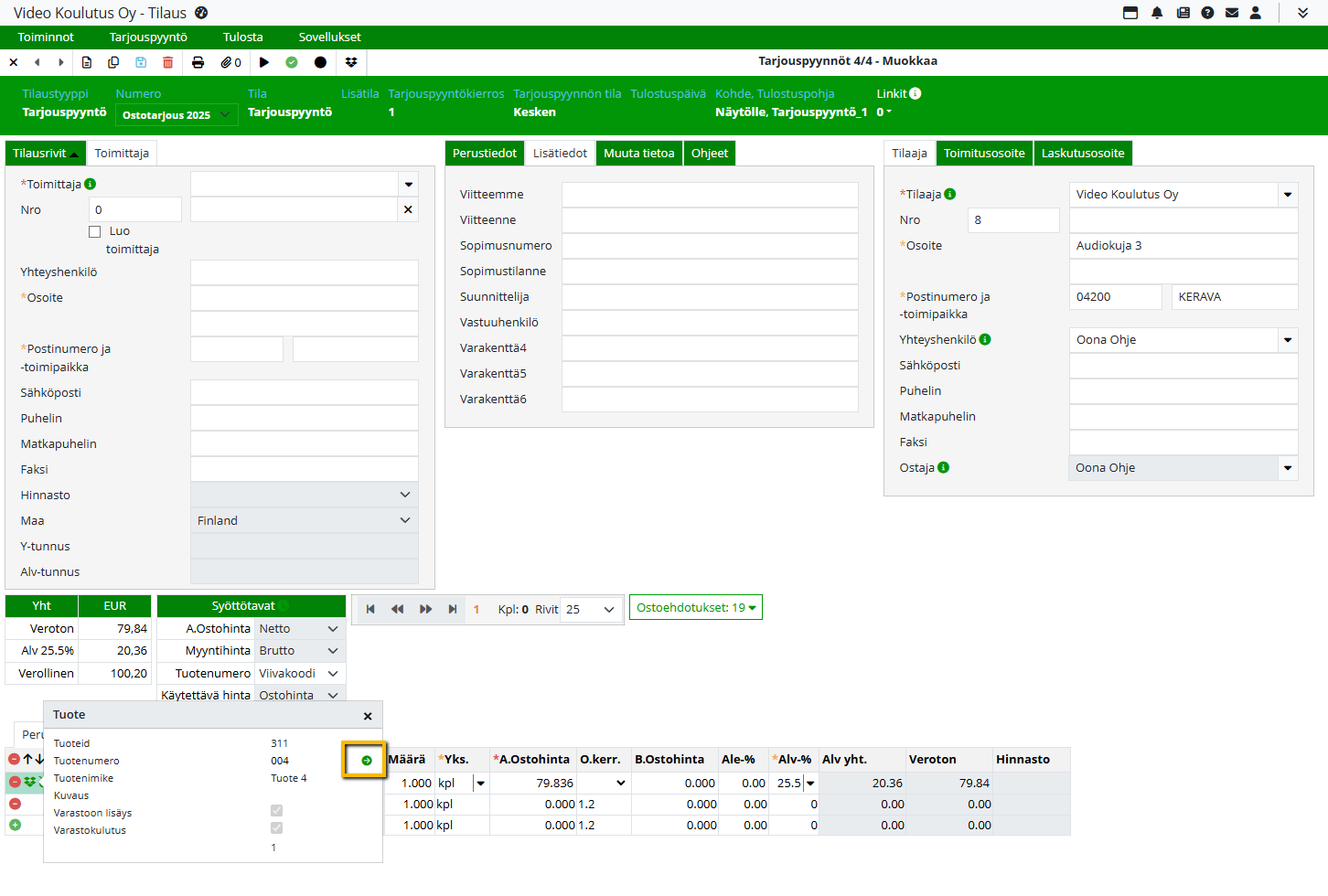The image size is (1328, 896).
Task: Expand the Ostoehdotukset: 19 dropdown
Action: click(x=696, y=608)
